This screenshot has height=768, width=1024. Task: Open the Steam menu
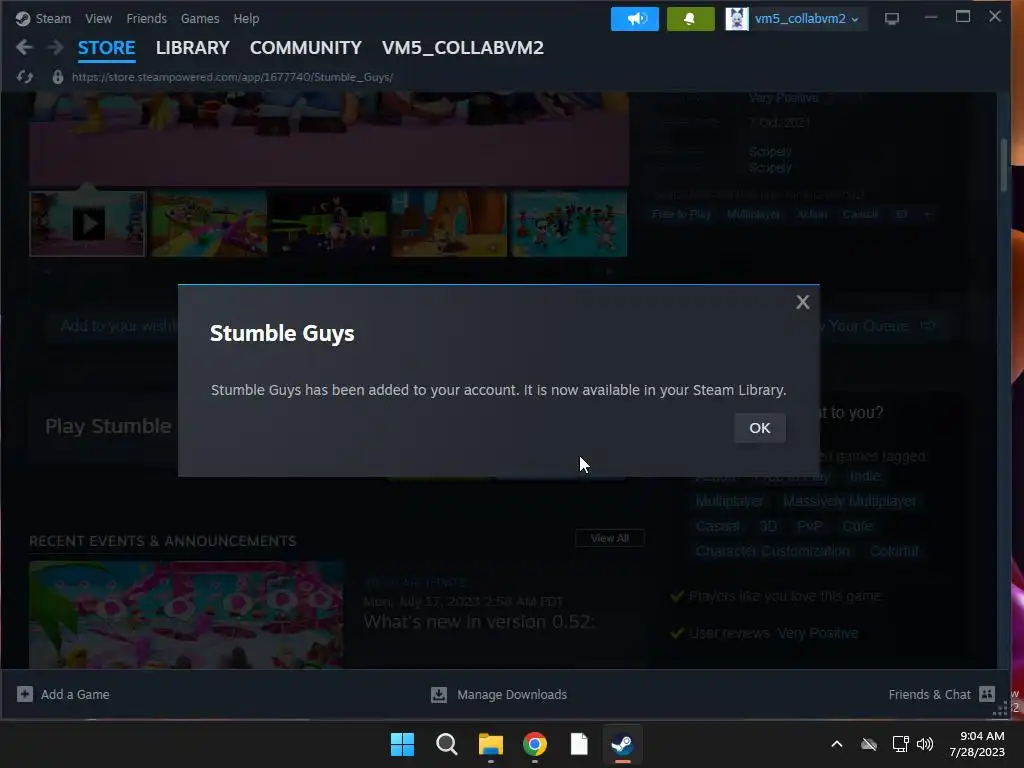tap(53, 18)
